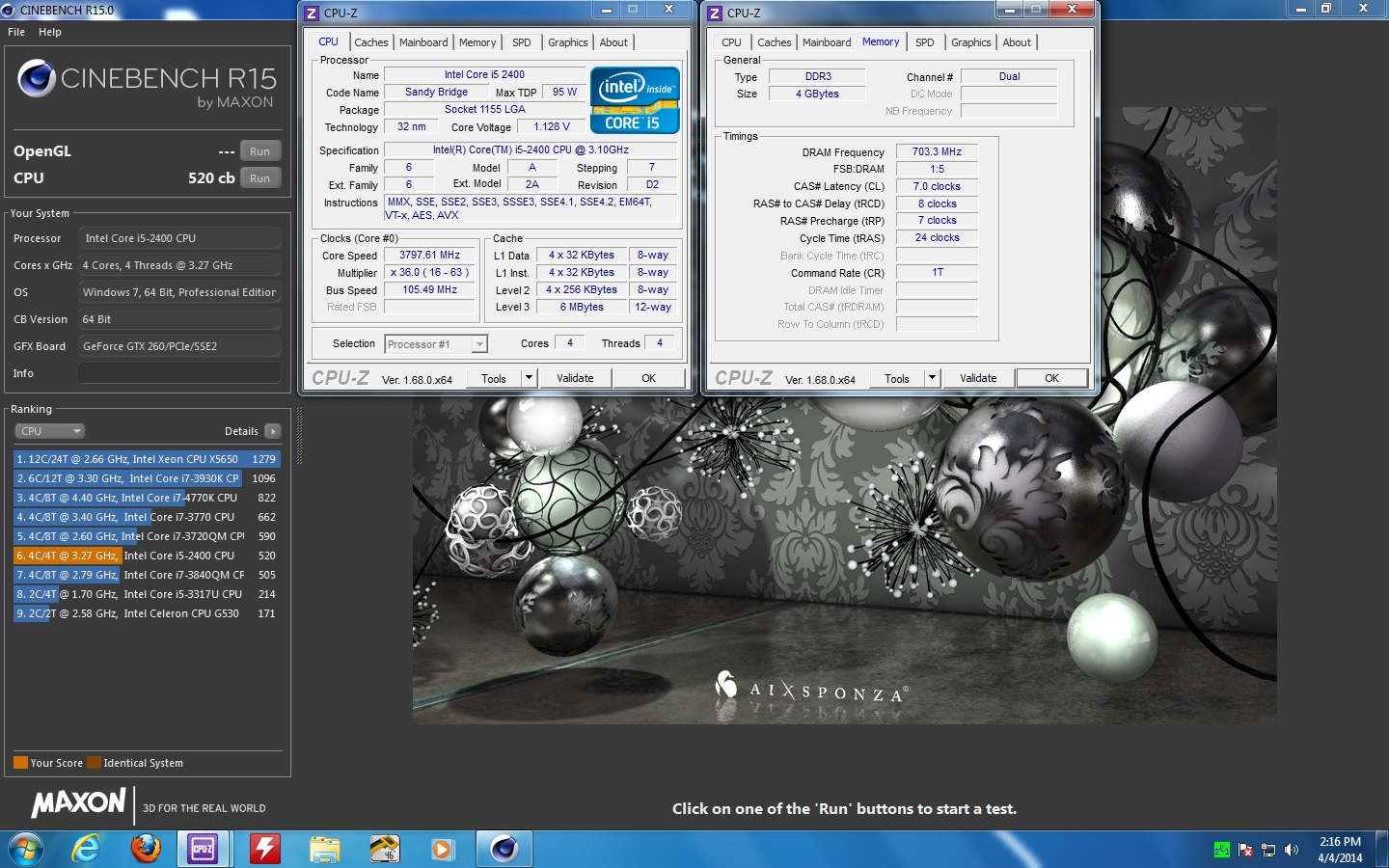Click the Identical System brown legend swatch

click(x=94, y=763)
